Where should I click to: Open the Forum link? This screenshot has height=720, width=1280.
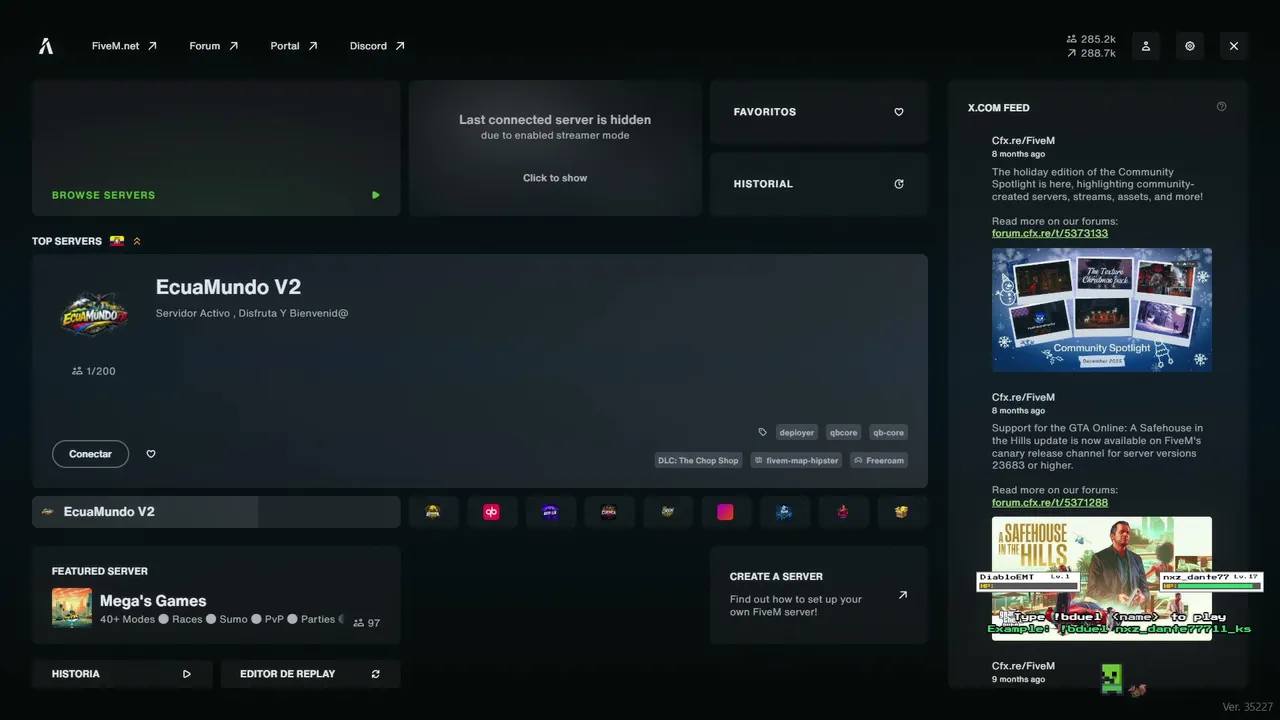click(214, 46)
